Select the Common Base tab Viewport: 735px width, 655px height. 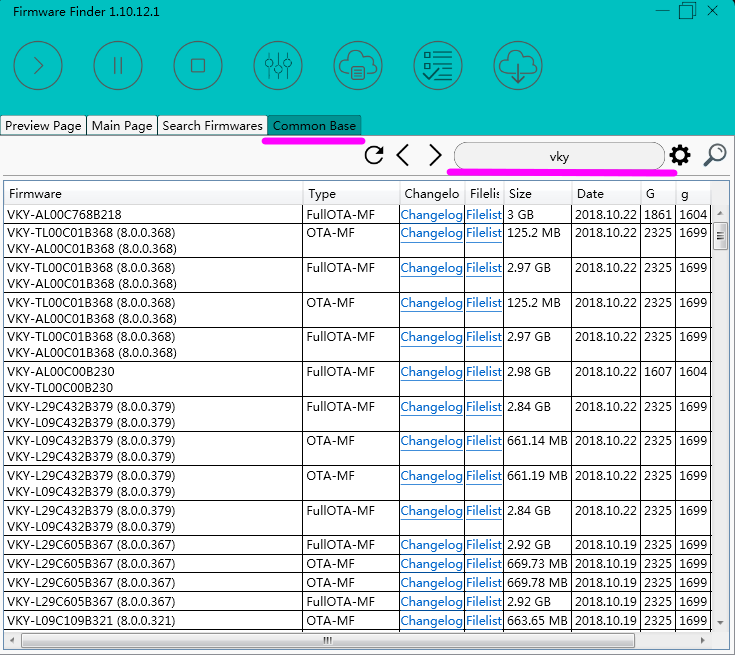point(314,126)
